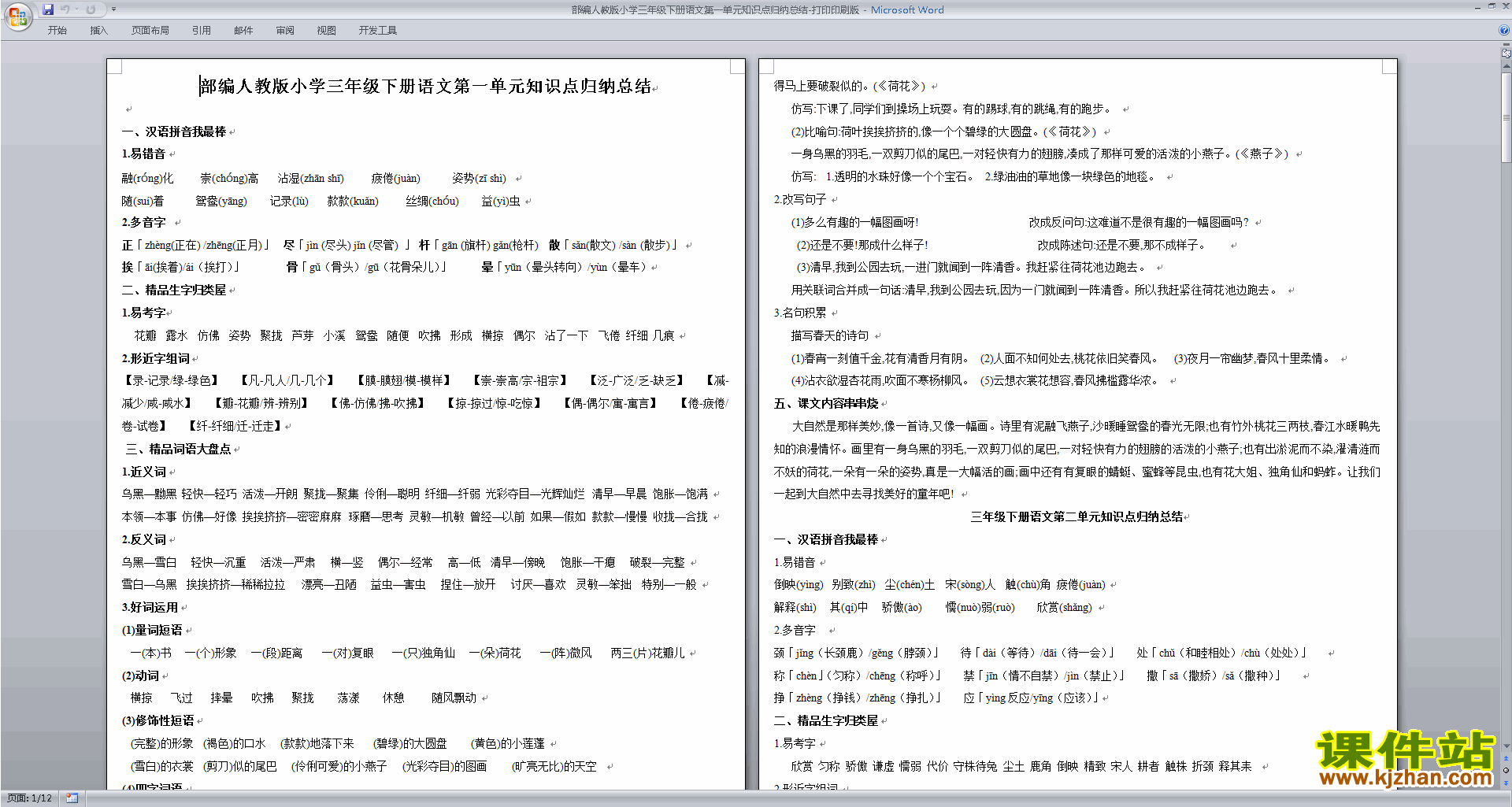The image size is (1512, 807).
Task: Click 描写春天的诗句 line
Action: pyautogui.click(x=830, y=335)
